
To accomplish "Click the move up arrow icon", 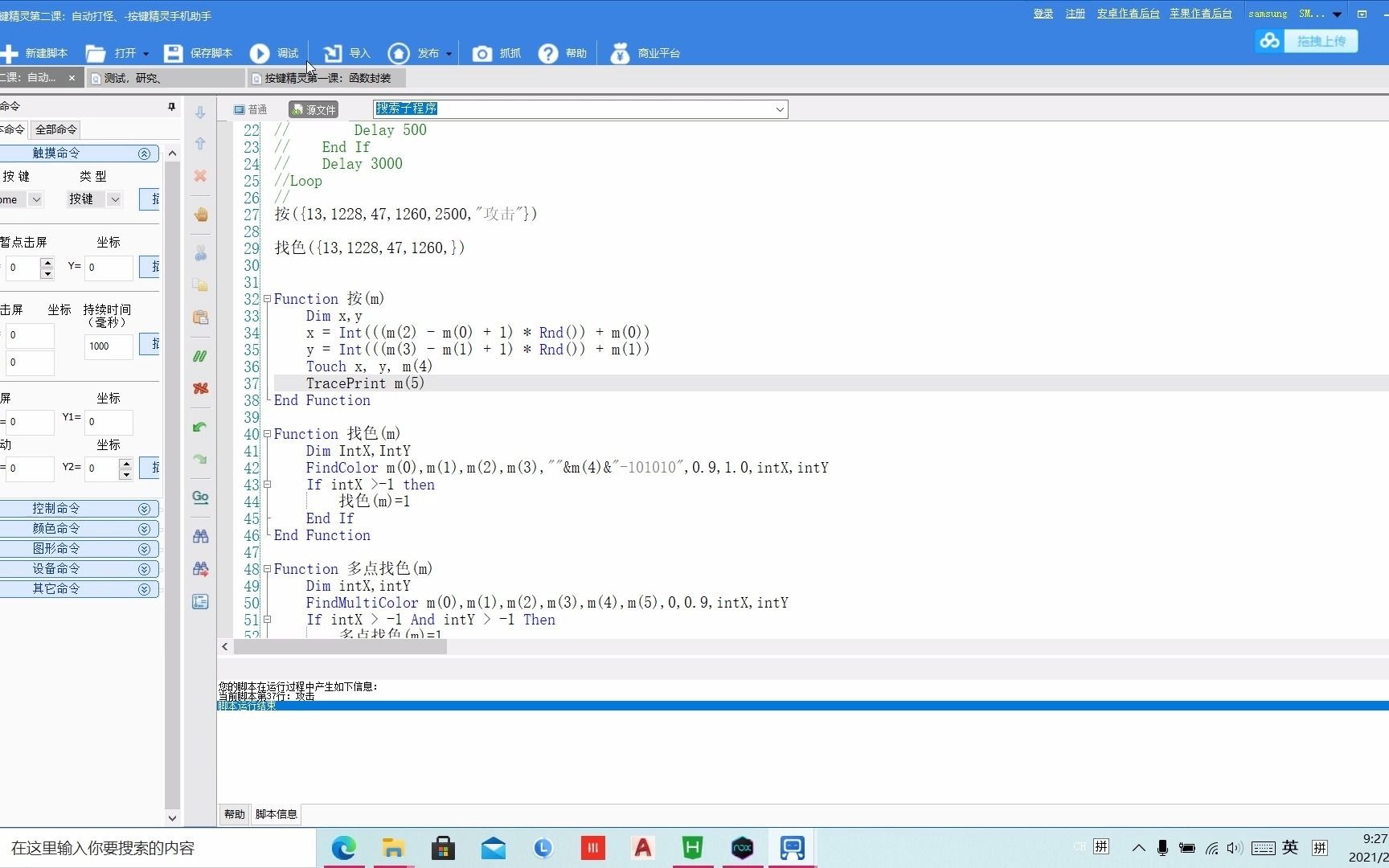I will 200,144.
